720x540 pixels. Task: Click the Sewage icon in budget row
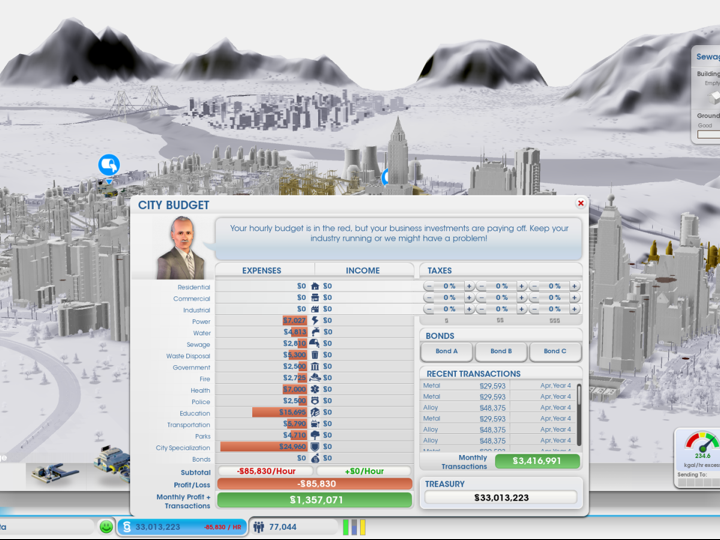(315, 343)
